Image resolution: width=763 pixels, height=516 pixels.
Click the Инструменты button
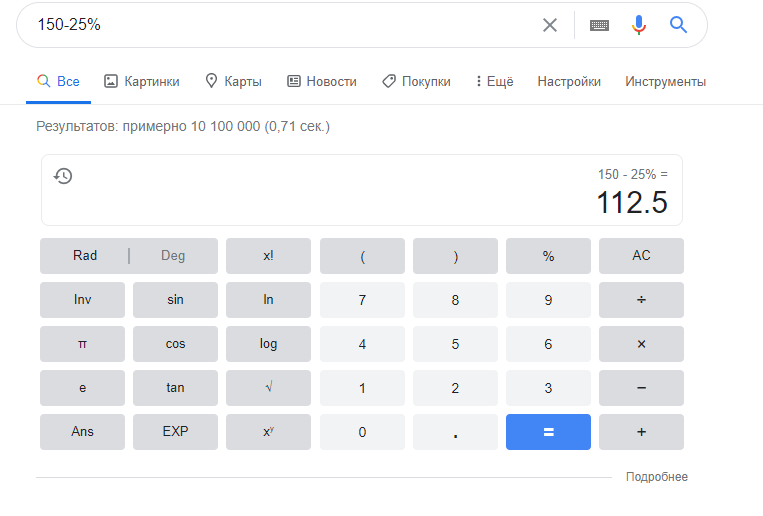click(665, 81)
